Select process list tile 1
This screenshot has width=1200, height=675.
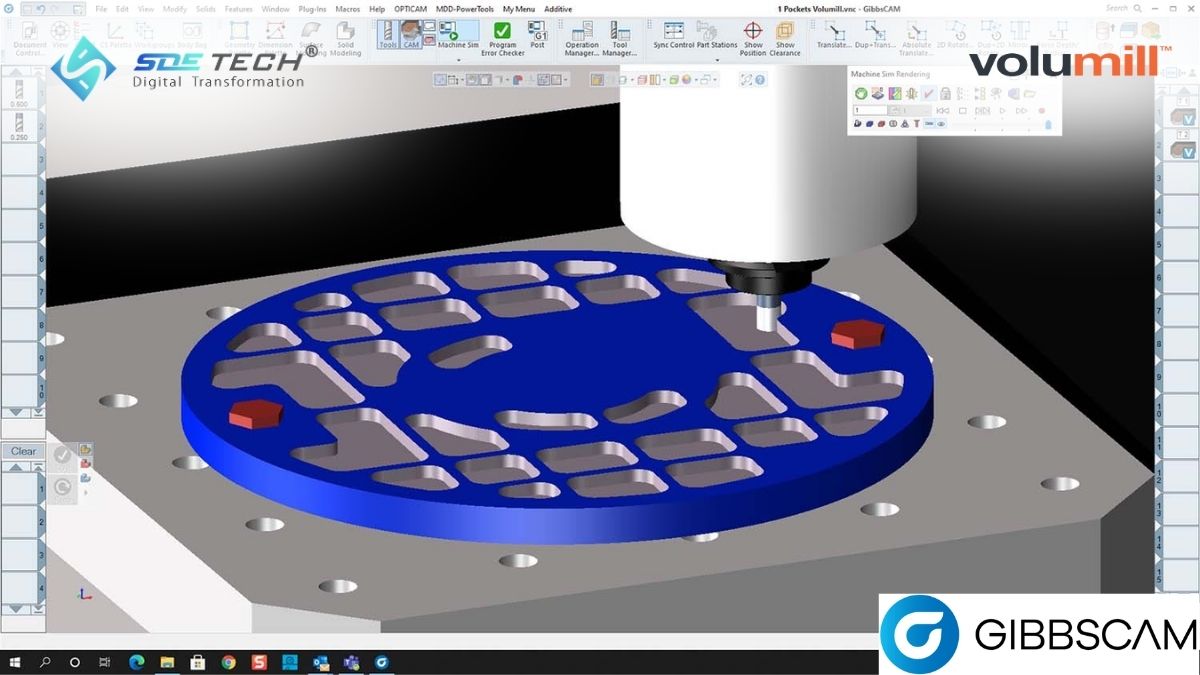pyautogui.click(x=20, y=488)
